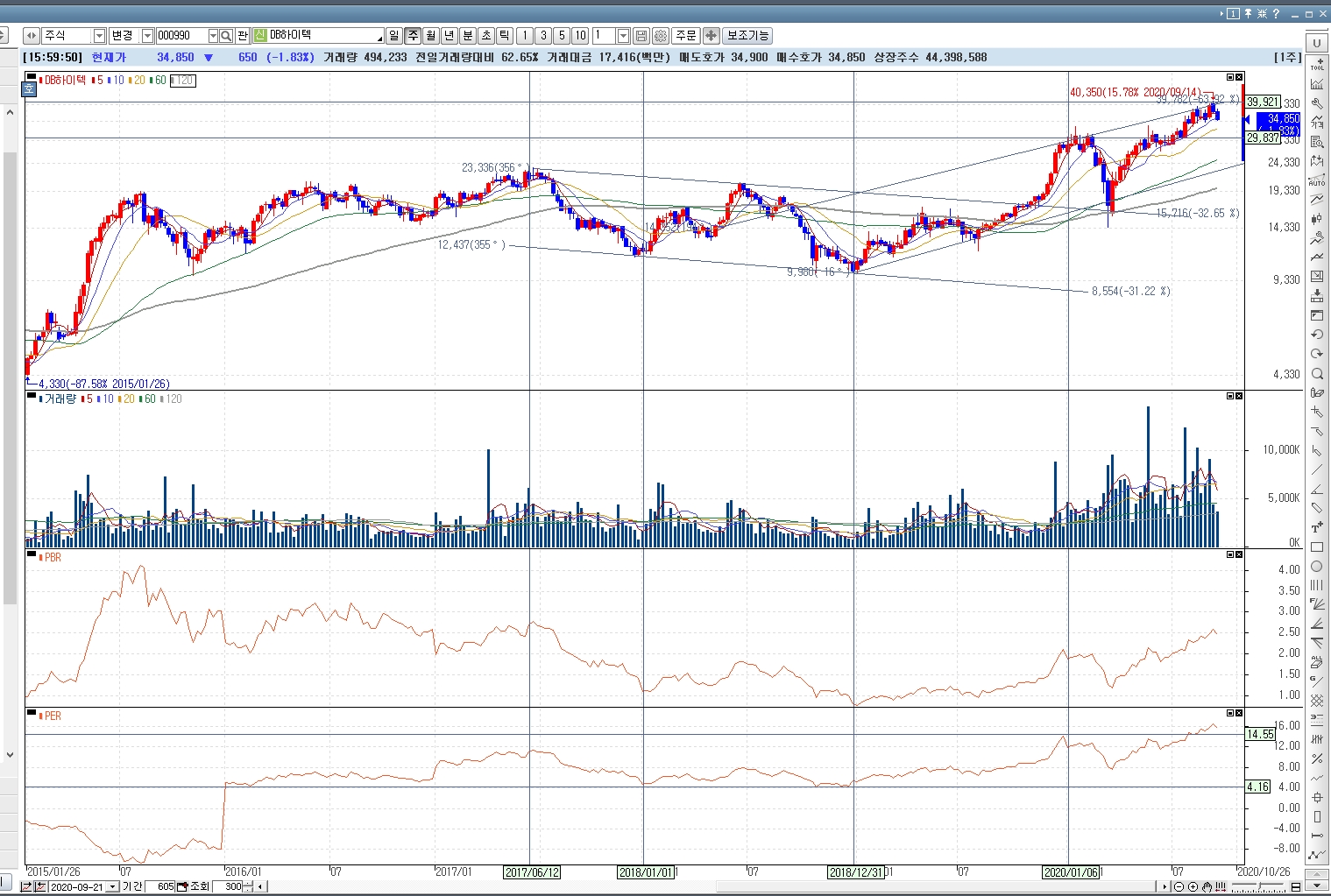
Task: Select the crosshatch grid drawing tool
Action: click(1317, 701)
